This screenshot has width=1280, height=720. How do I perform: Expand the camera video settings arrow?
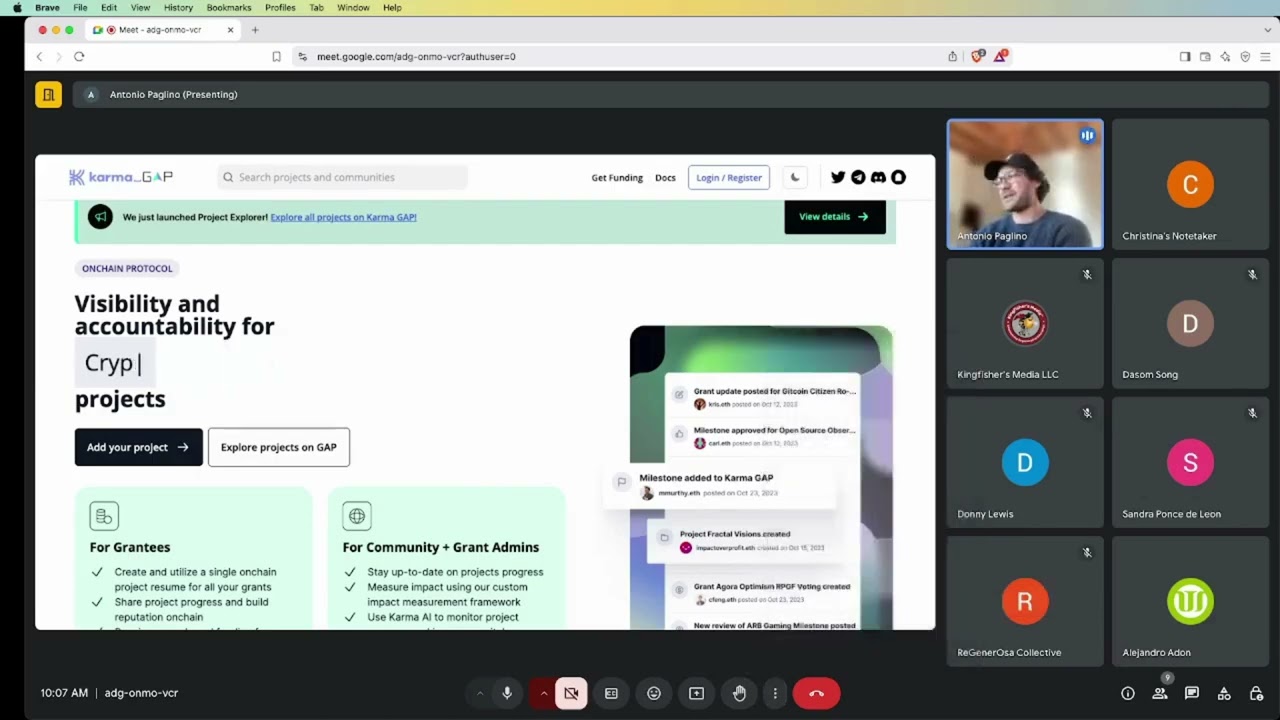(544, 693)
